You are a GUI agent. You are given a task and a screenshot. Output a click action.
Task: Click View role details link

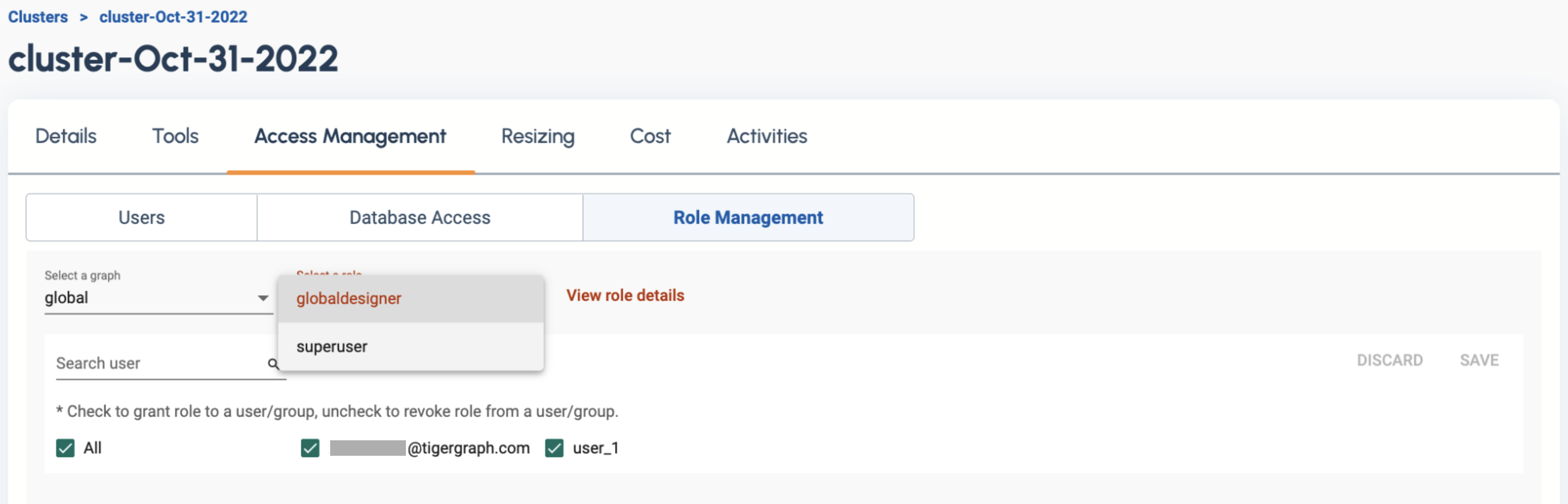click(x=624, y=296)
